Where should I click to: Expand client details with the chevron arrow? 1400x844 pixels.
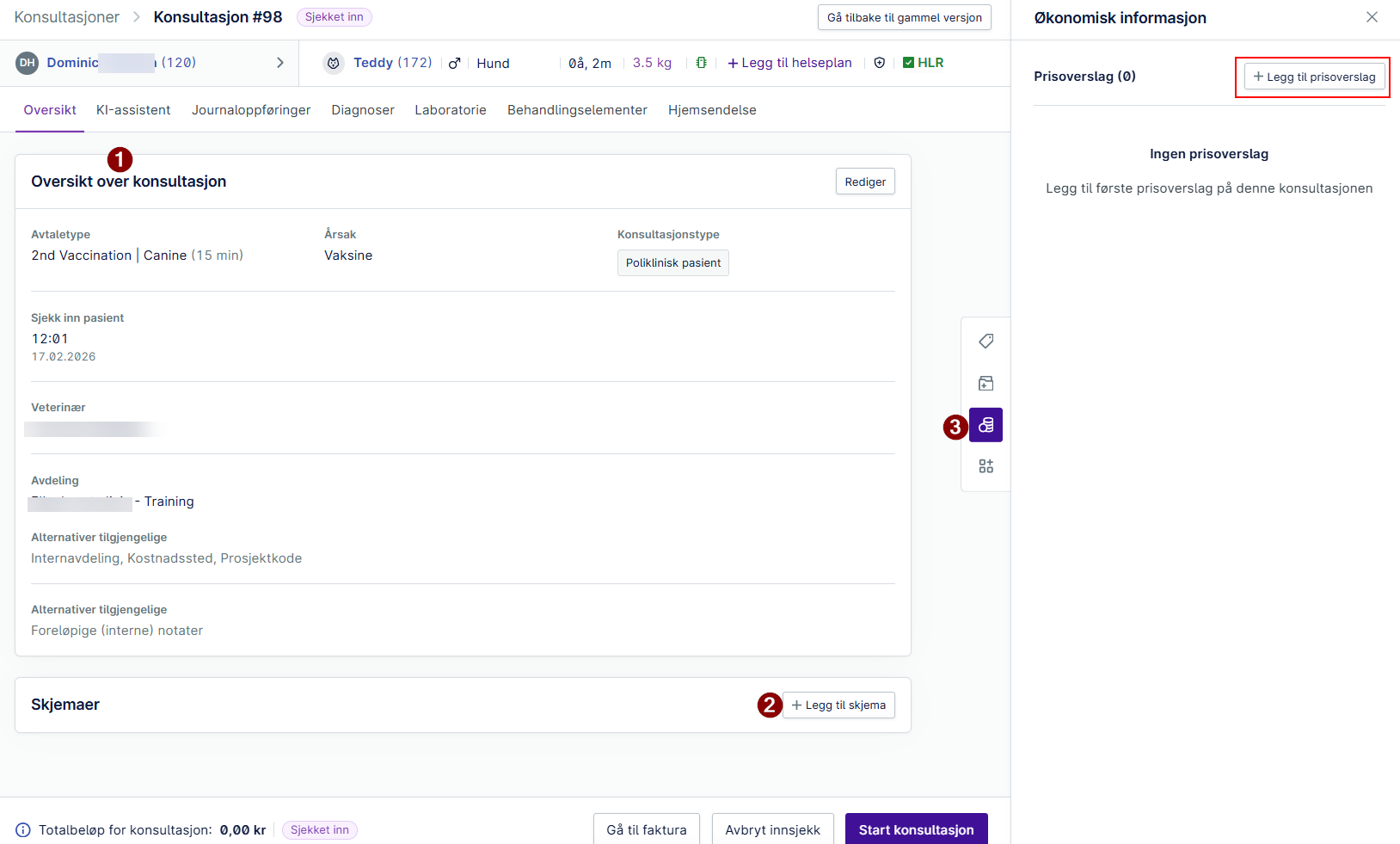click(x=279, y=63)
